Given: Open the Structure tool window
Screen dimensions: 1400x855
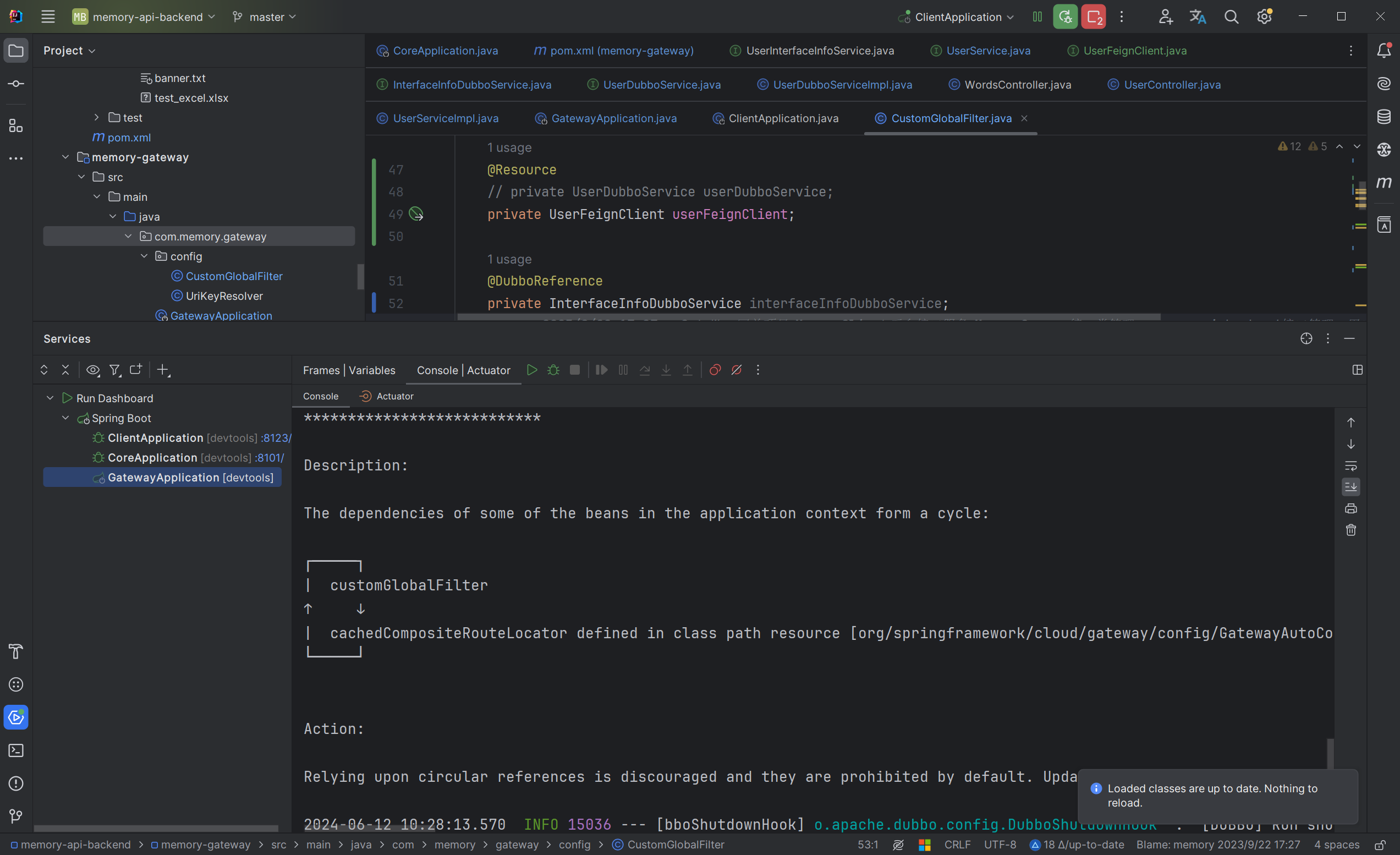Looking at the screenshot, I should coord(16,125).
